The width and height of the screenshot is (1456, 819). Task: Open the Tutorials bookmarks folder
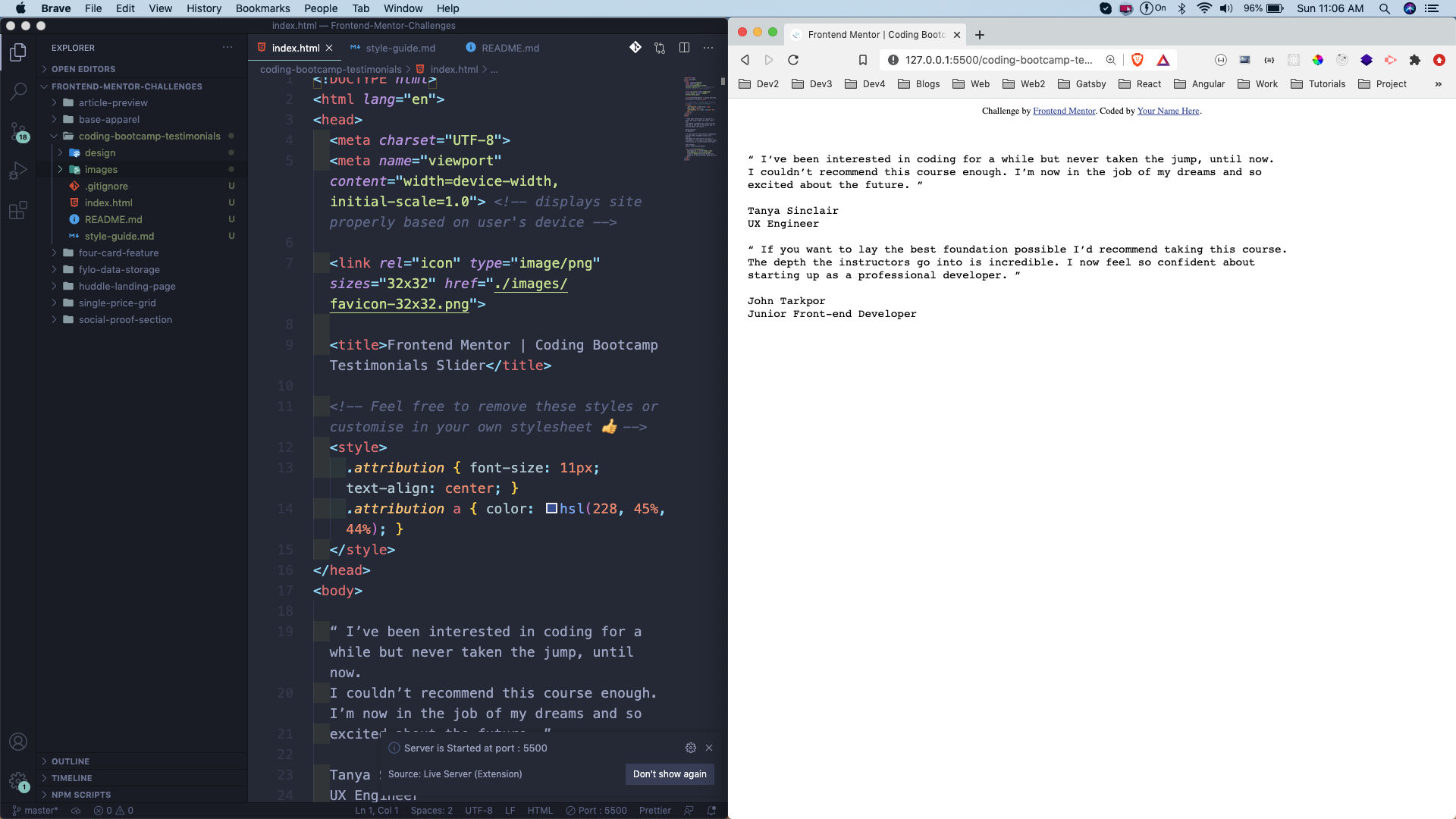pos(1318,84)
